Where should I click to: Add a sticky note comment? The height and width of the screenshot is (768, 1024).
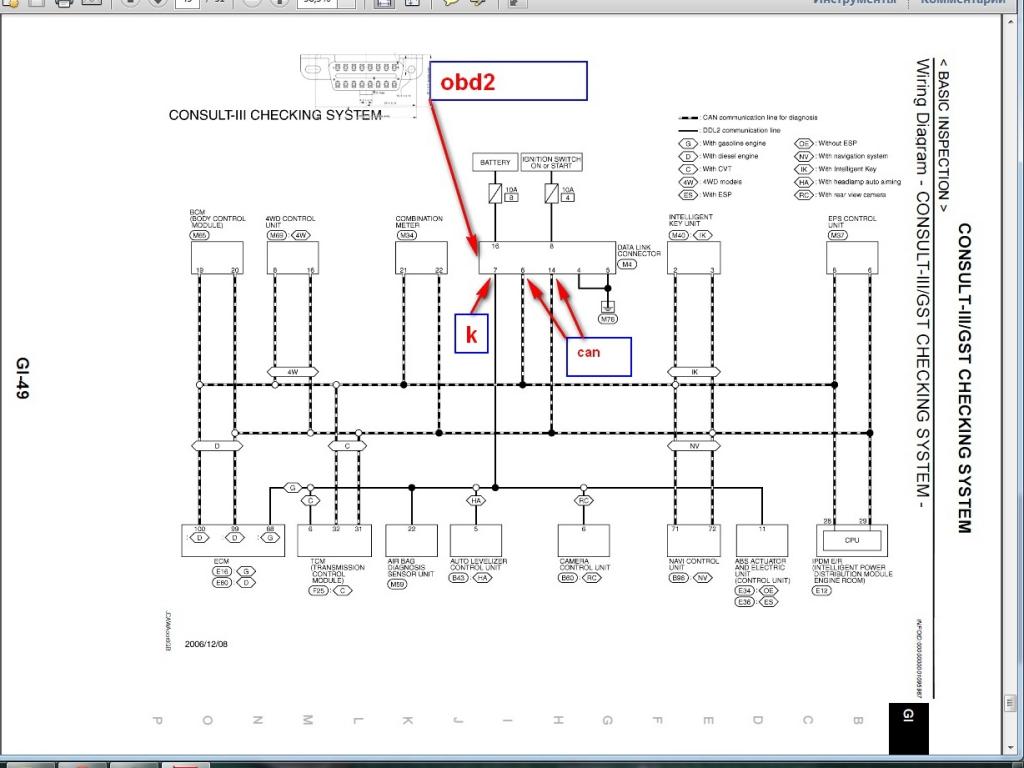451,3
